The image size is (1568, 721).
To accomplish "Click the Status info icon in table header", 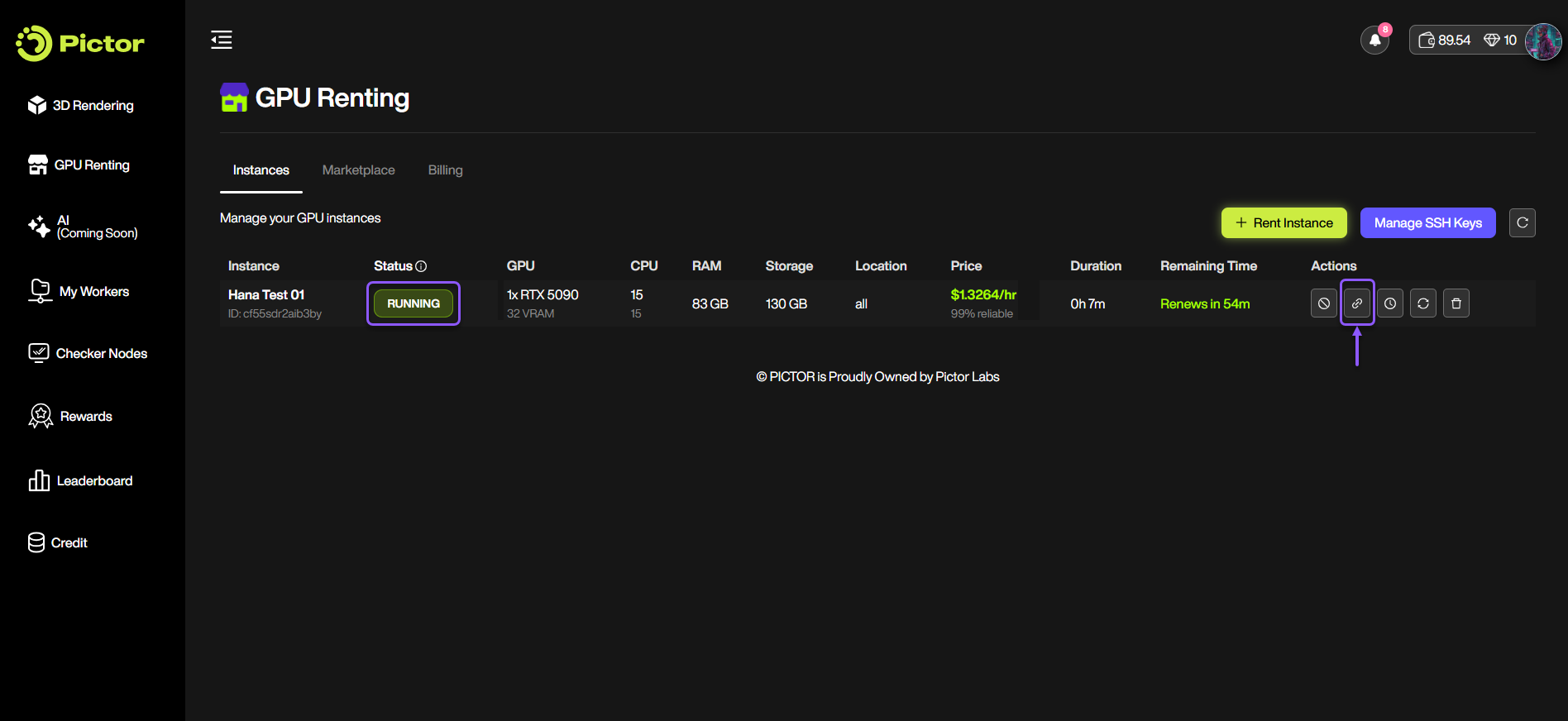I will coord(421,266).
